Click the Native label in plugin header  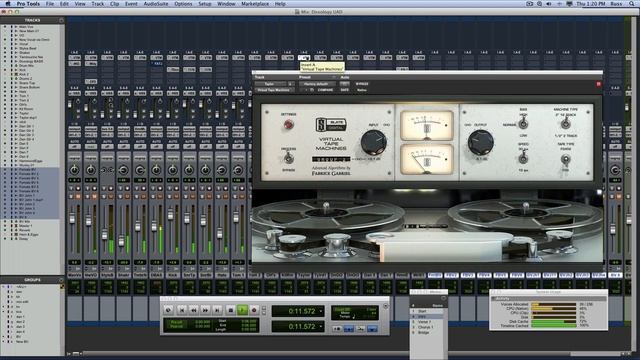pyautogui.click(x=362, y=90)
